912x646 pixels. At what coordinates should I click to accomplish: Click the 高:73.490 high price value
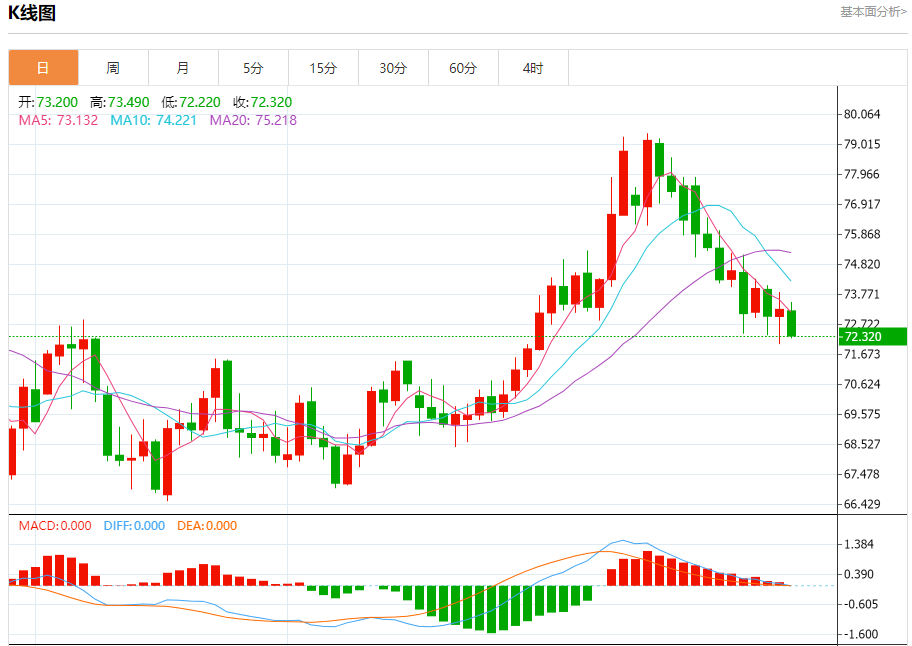click(119, 102)
